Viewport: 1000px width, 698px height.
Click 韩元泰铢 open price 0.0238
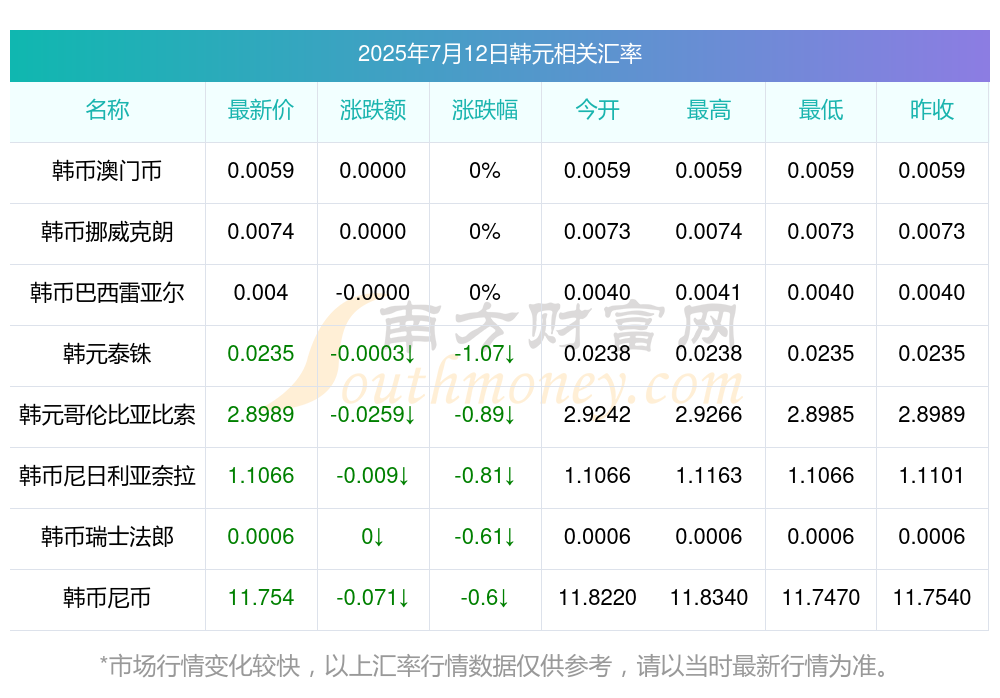pyautogui.click(x=597, y=353)
